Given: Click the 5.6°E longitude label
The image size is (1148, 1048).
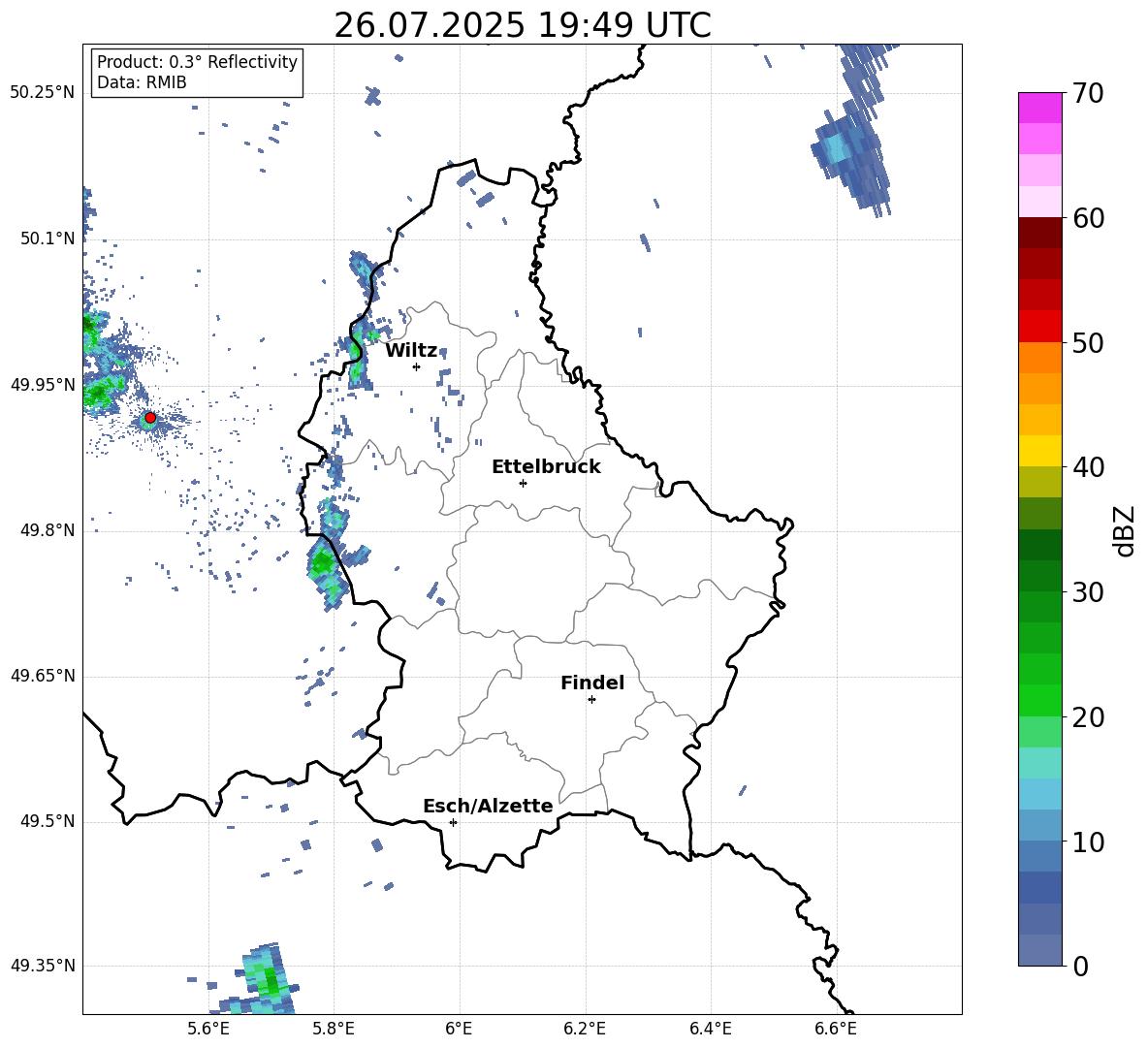Looking at the screenshot, I should [208, 1029].
